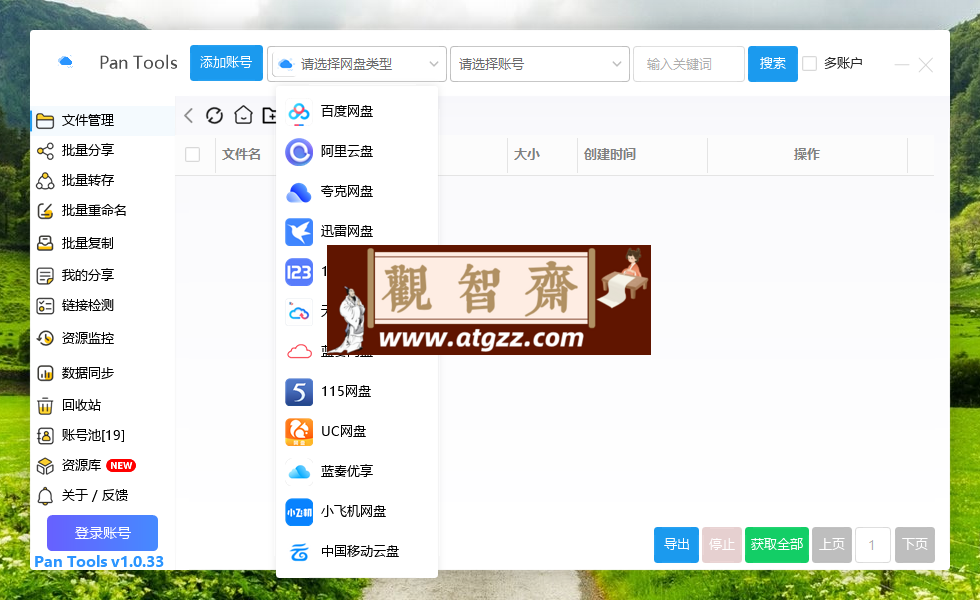Open the 请选择网盘类型 dropdown
Viewport: 980px width, 600px height.
(x=357, y=64)
